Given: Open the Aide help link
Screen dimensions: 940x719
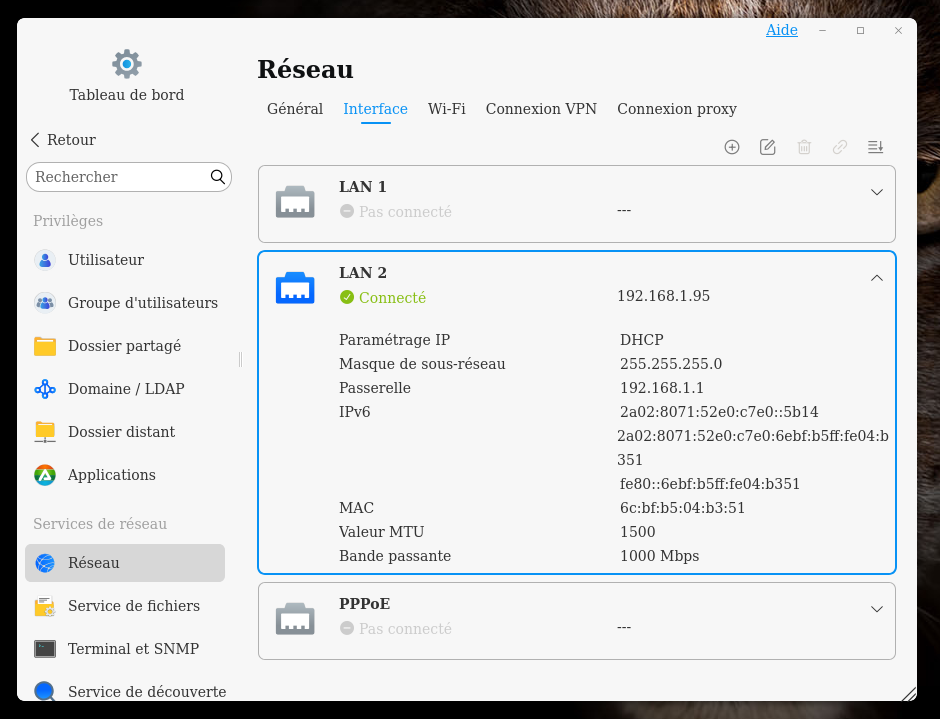Looking at the screenshot, I should (x=782, y=30).
